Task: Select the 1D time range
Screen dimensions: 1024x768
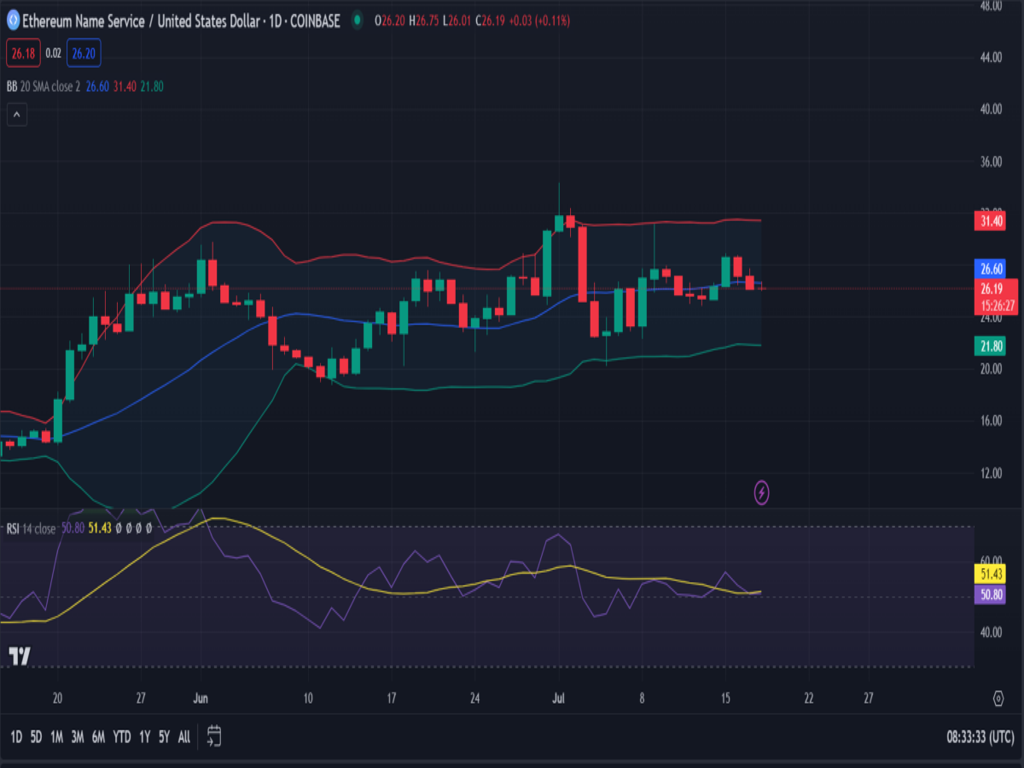Action: pos(16,737)
